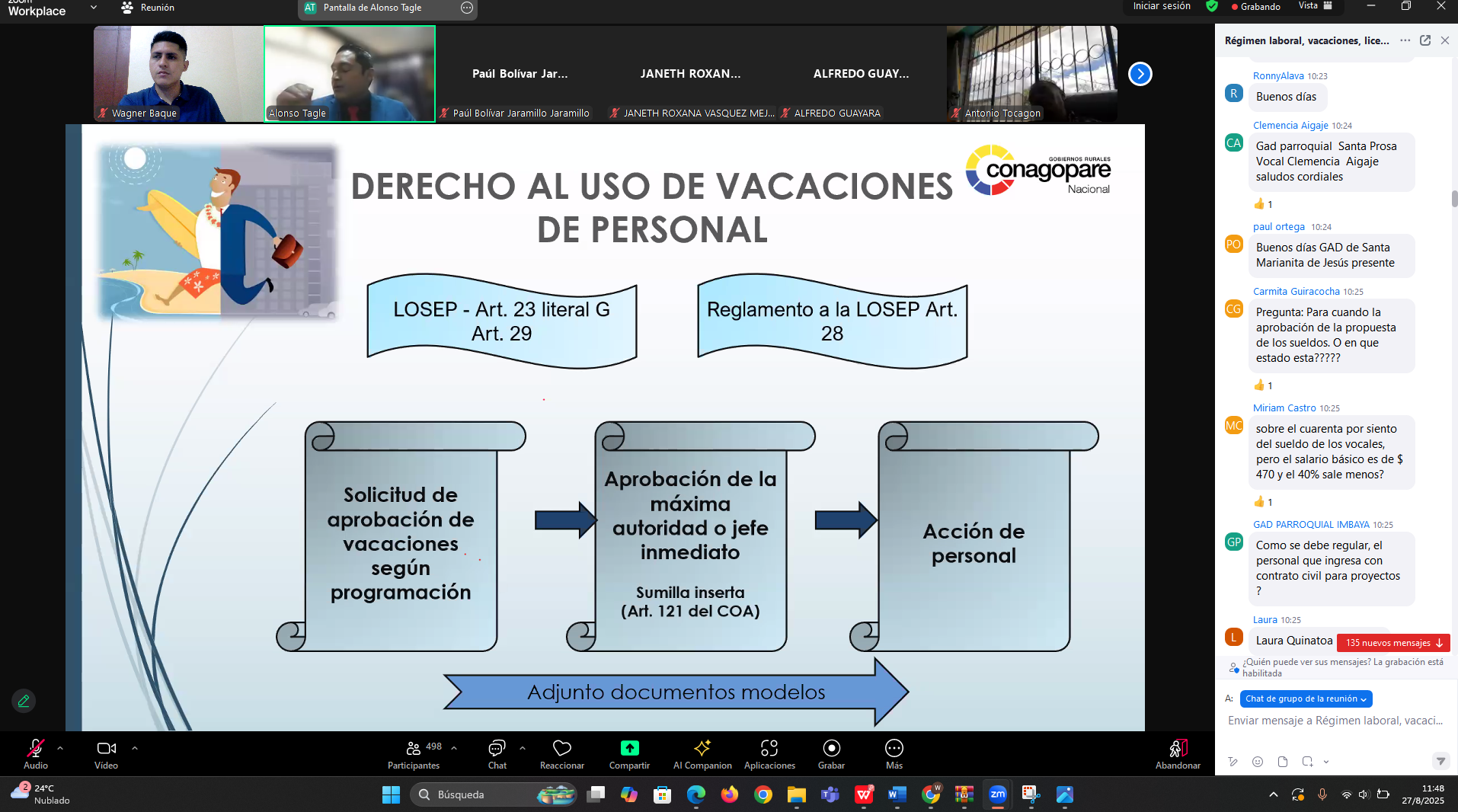The image size is (1458, 812).
Task: Click the Abandonar leave meeting icon
Action: point(1178,749)
